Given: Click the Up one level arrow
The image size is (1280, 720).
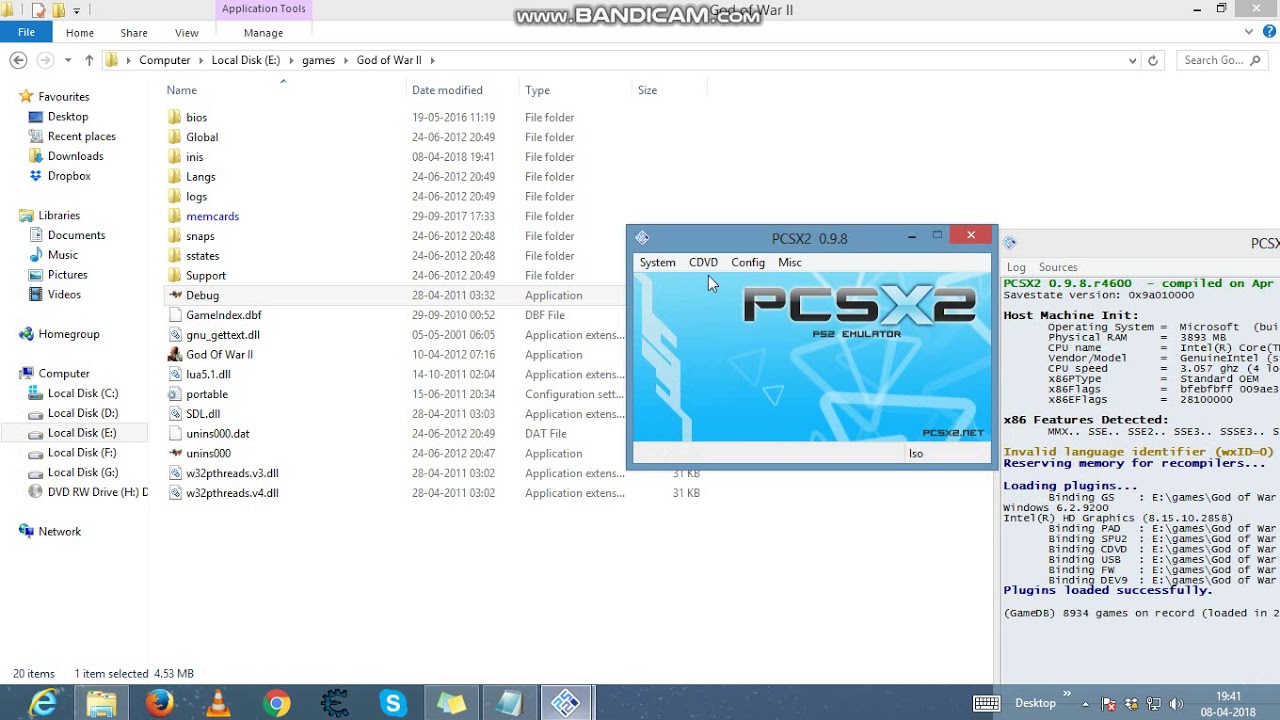Looking at the screenshot, I should [89, 60].
